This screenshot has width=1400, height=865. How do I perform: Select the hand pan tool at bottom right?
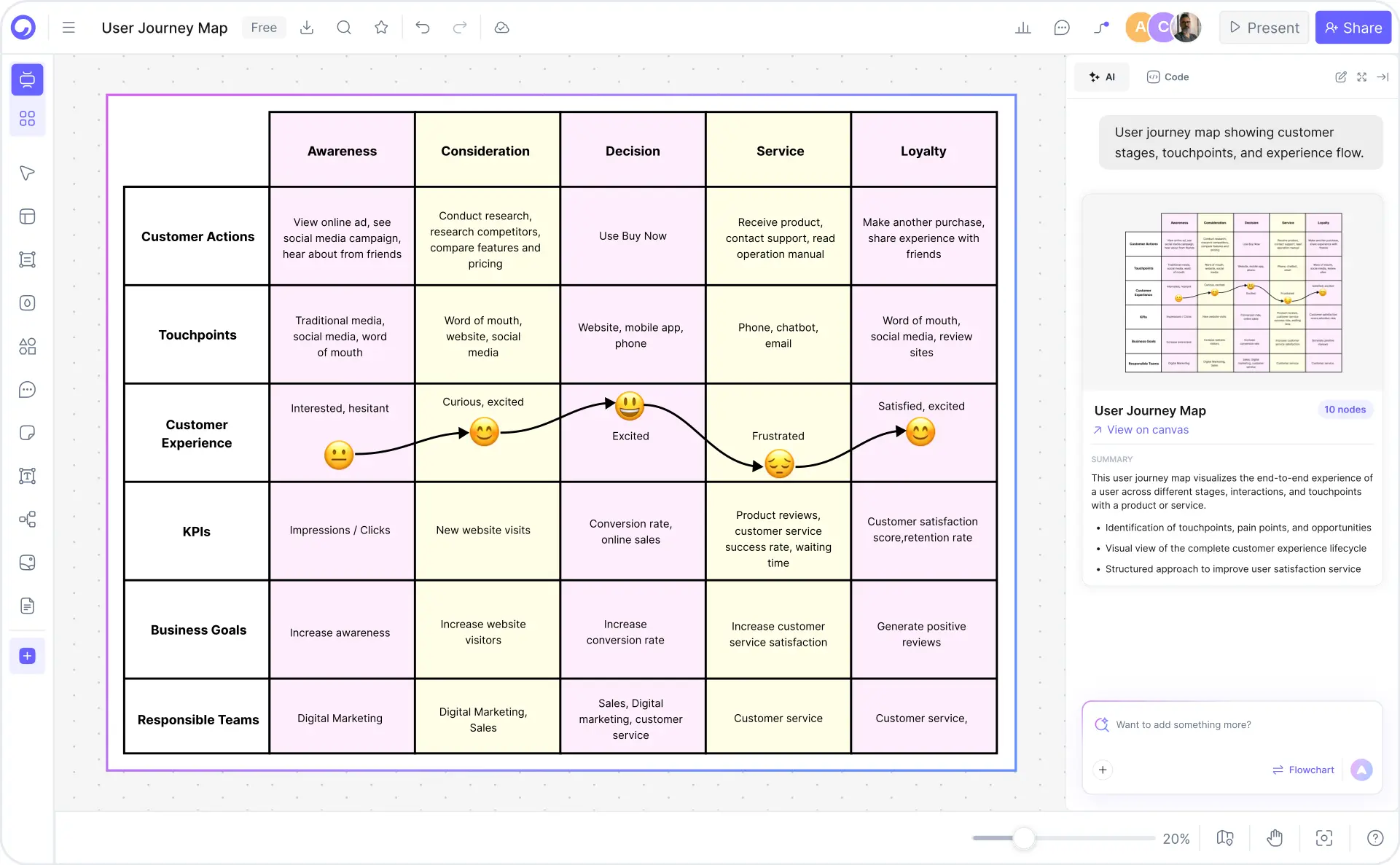coord(1274,838)
